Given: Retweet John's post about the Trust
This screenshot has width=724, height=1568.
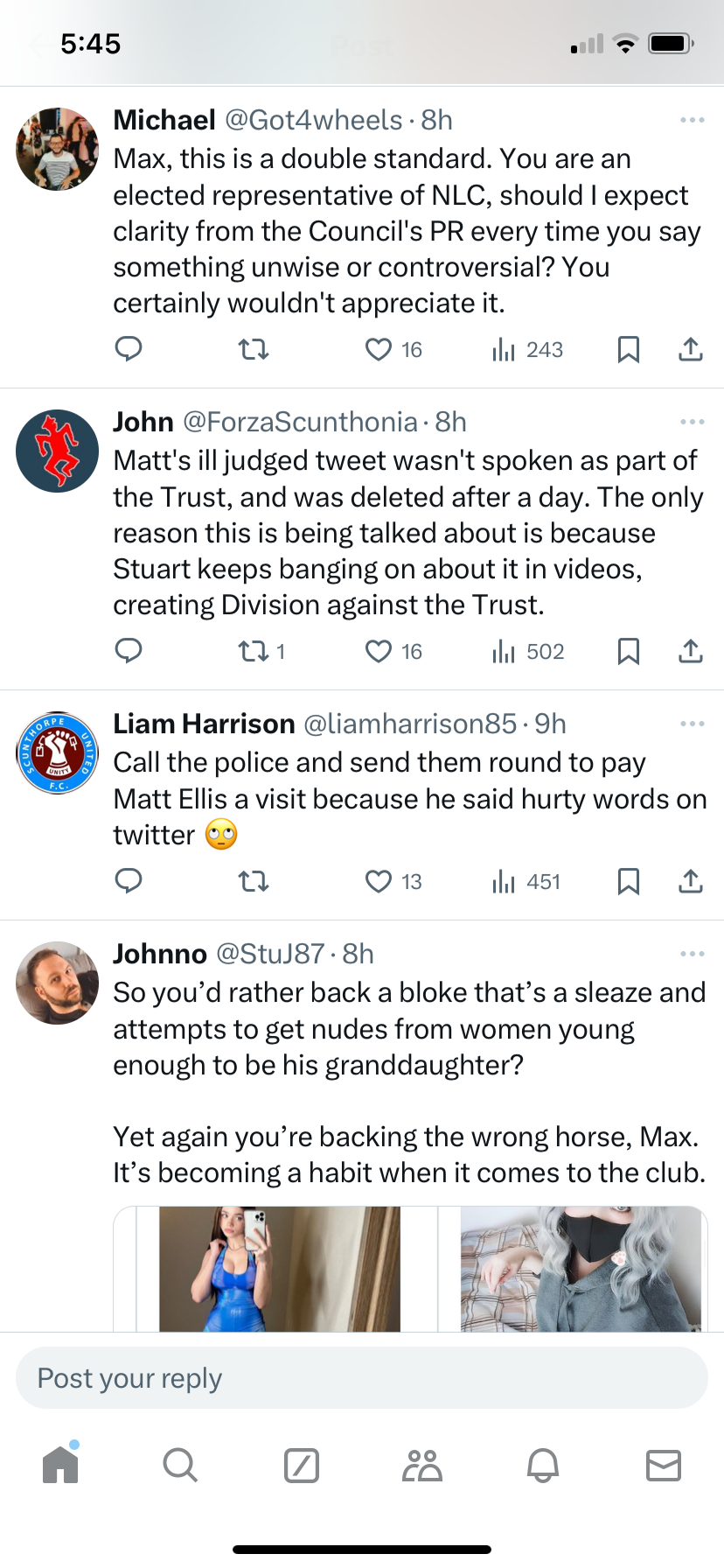Looking at the screenshot, I should click(254, 651).
